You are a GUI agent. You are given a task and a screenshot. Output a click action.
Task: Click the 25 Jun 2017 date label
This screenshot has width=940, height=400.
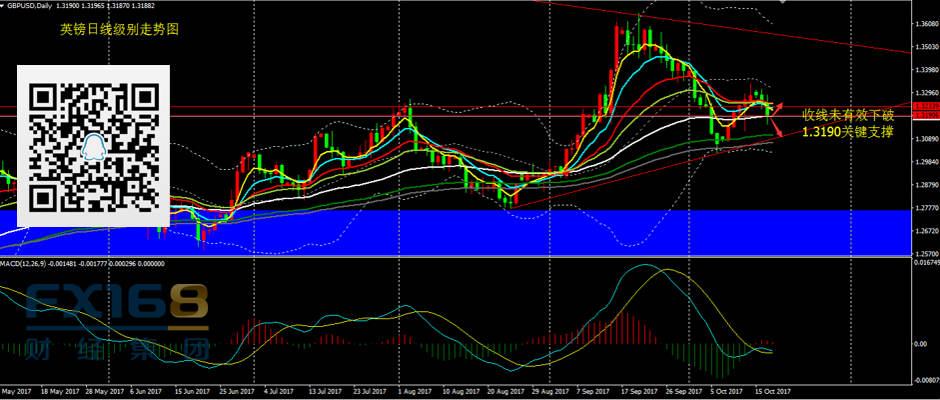click(237, 391)
